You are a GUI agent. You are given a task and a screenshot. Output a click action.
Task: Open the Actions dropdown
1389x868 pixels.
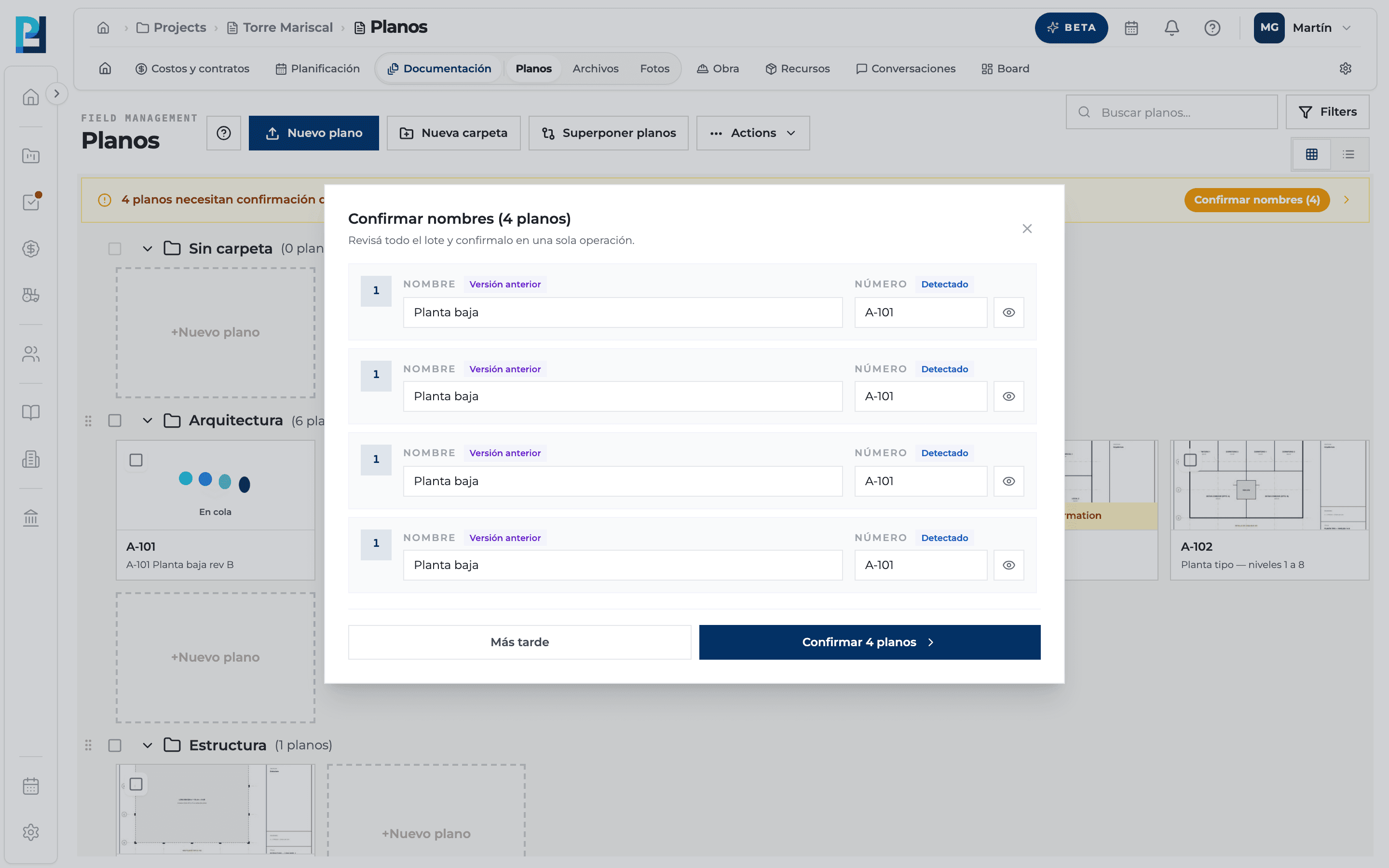(752, 133)
